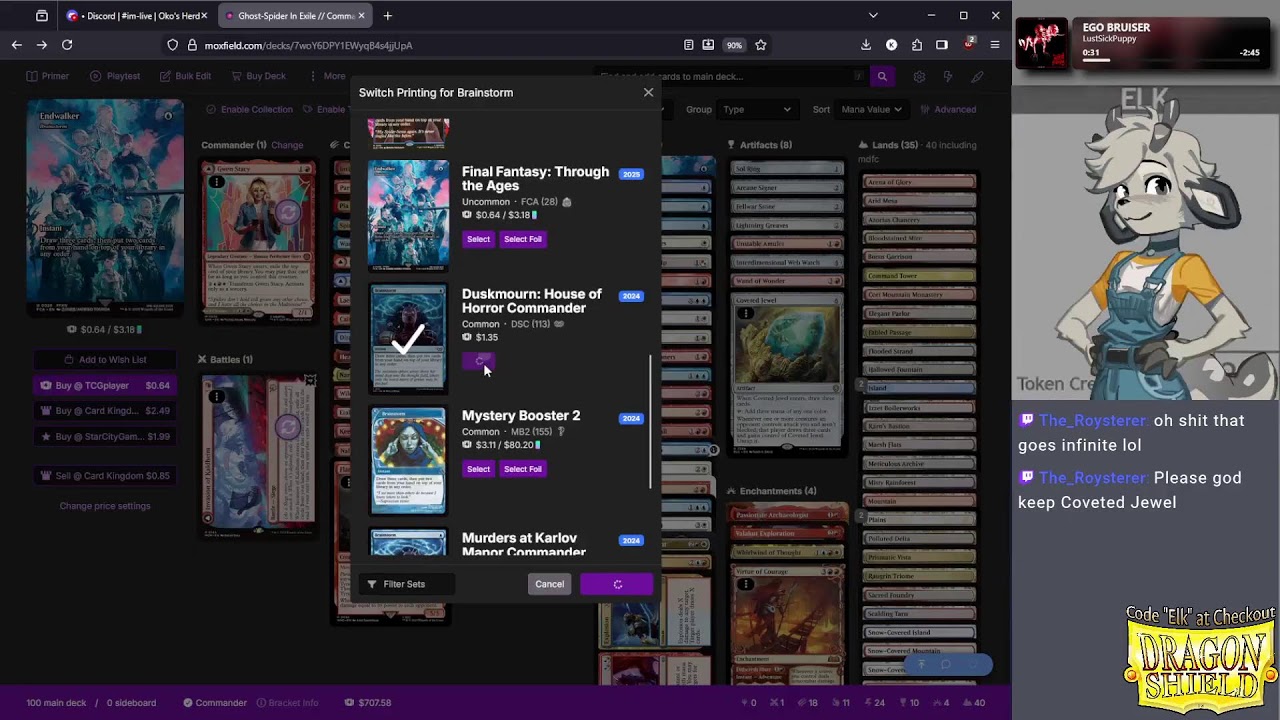The width and height of the screenshot is (1280, 720).
Task: Select the Mystery Booster 2 printing
Action: tap(478, 469)
